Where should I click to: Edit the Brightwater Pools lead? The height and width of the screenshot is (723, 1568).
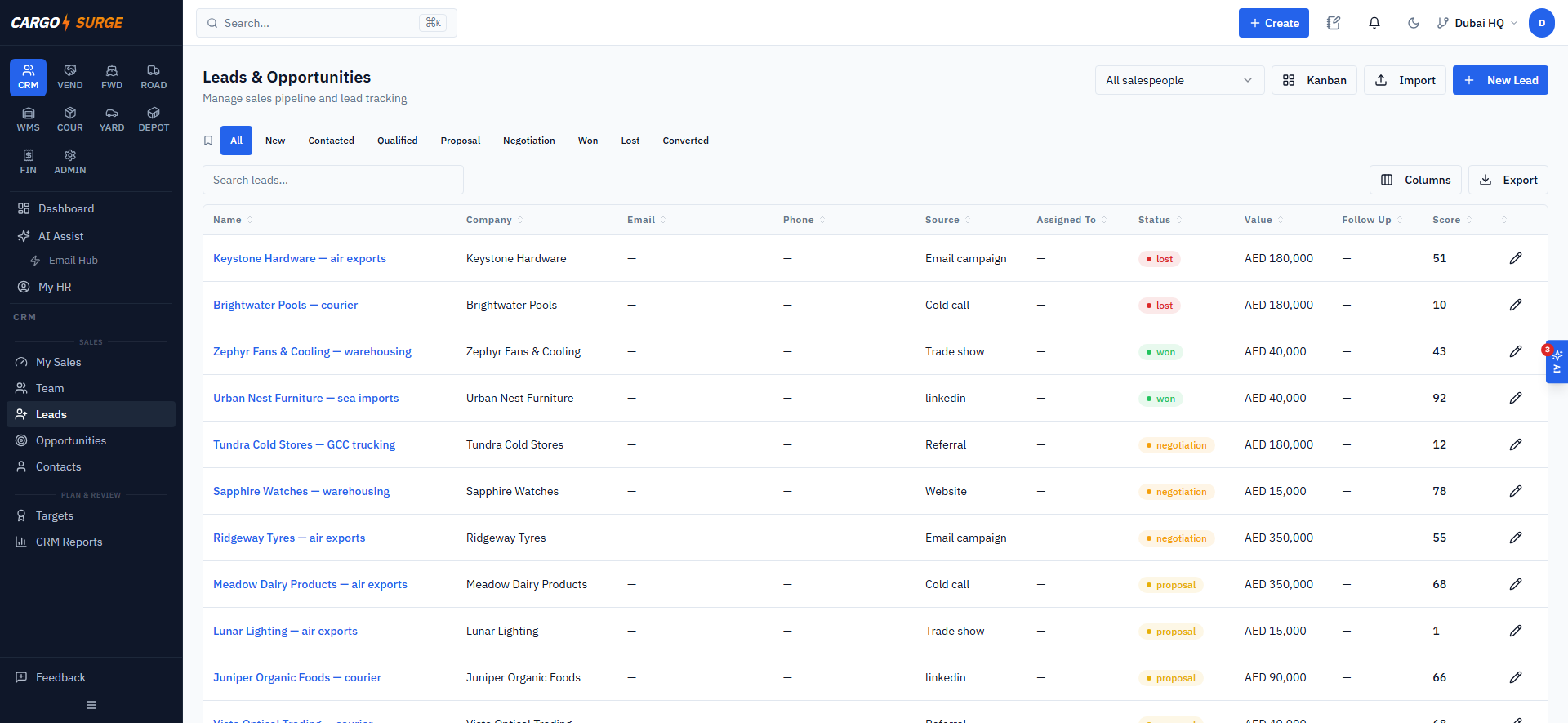coord(1516,305)
